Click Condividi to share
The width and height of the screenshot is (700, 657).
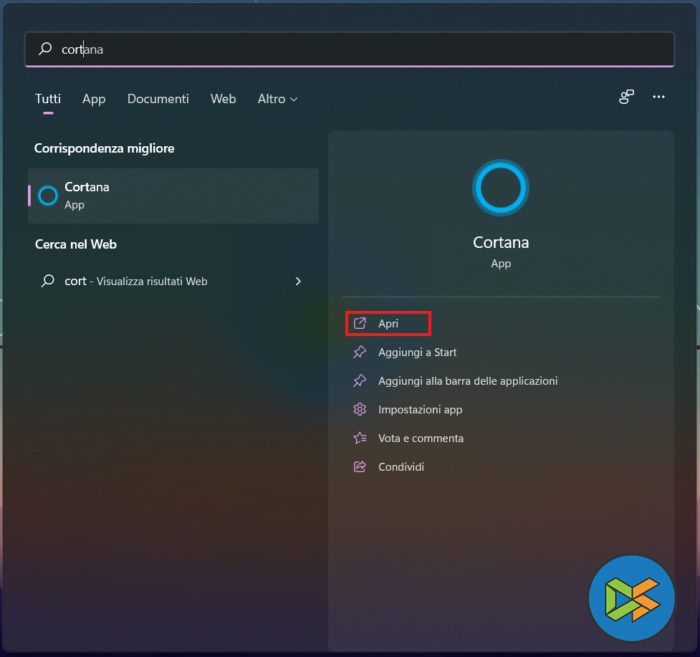point(401,467)
